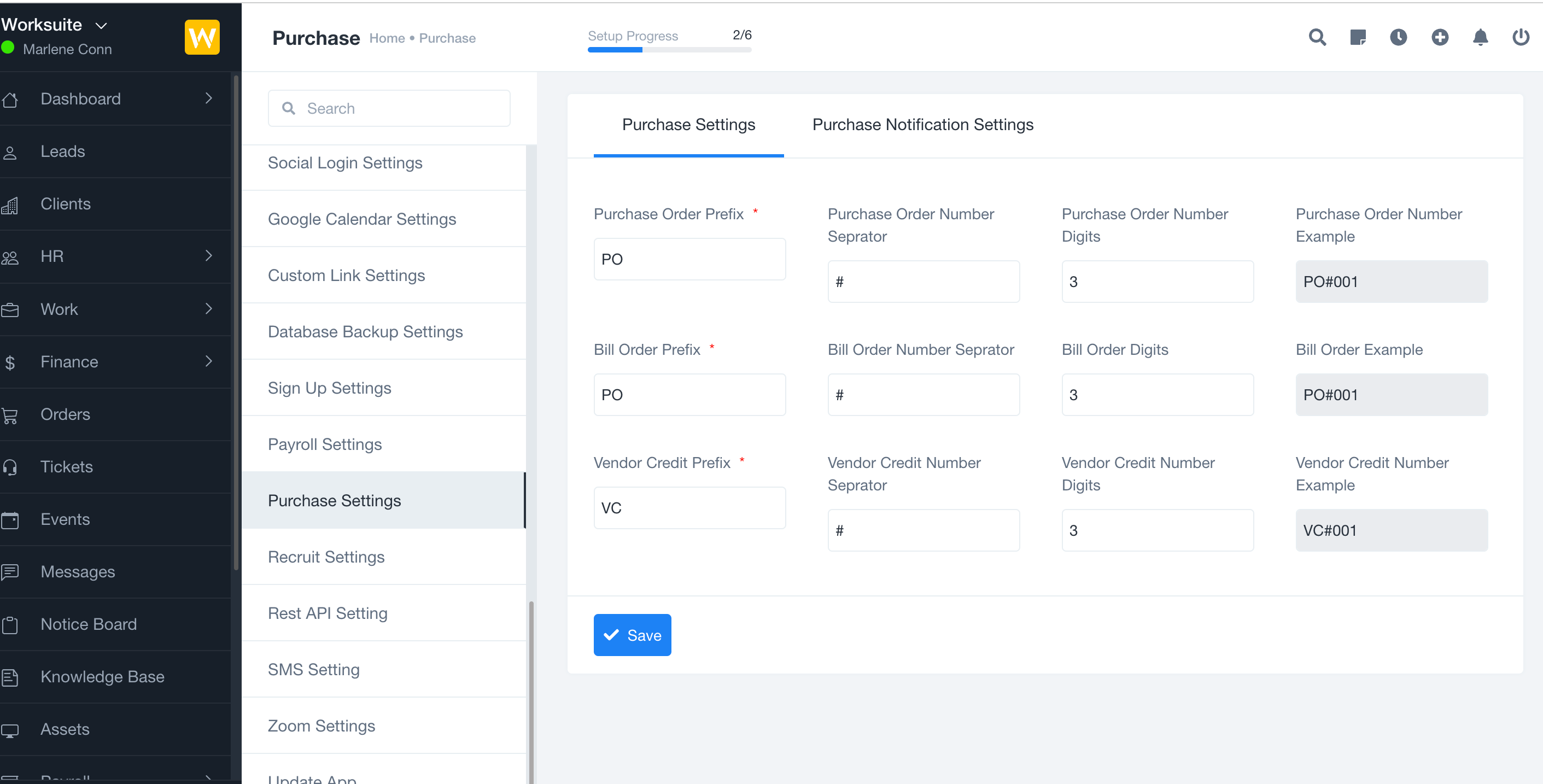Open global search using the magnifier icon
The image size is (1543, 784).
pyautogui.click(x=1317, y=37)
